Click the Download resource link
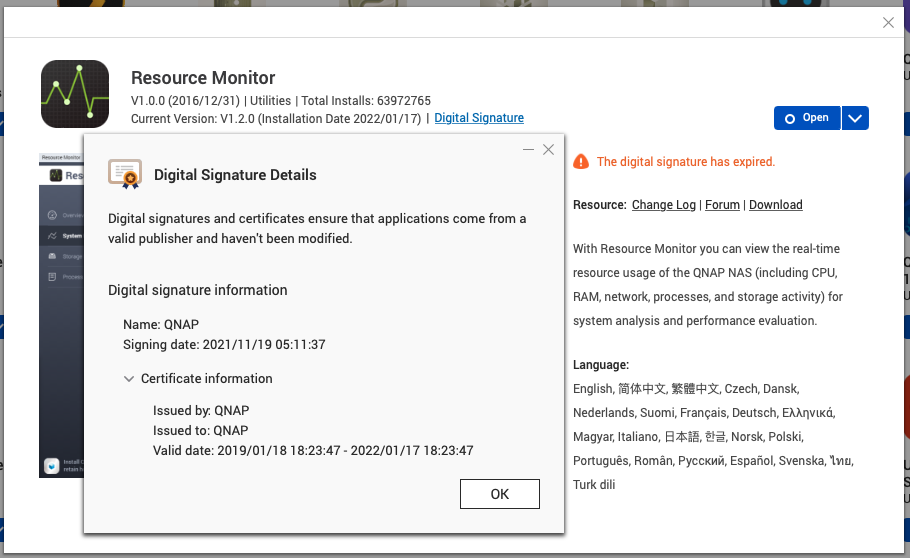The height and width of the screenshot is (558, 910). [x=775, y=205]
